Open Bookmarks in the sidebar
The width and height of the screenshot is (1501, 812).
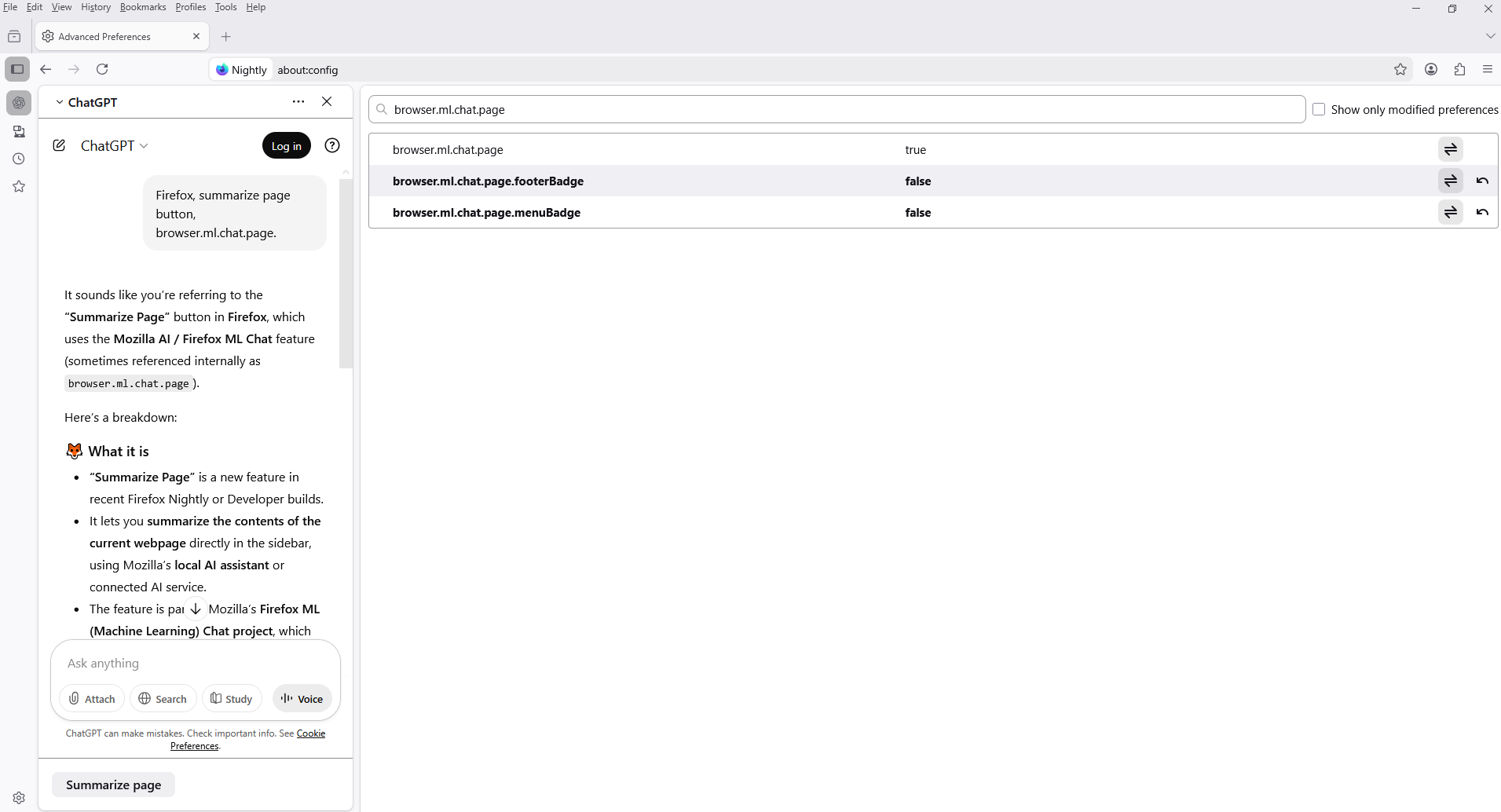(x=19, y=186)
